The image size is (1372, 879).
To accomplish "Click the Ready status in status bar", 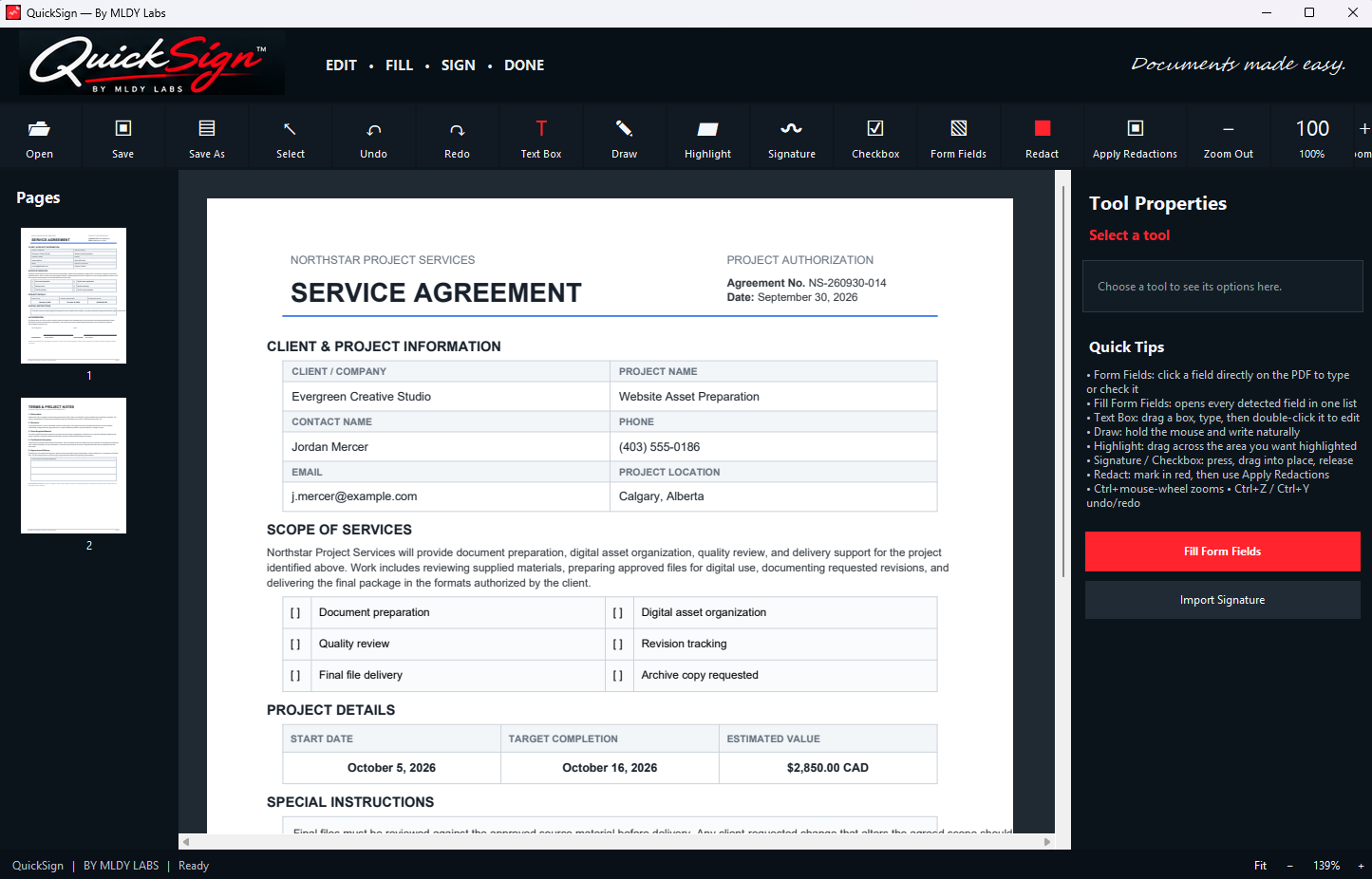I will (x=194, y=866).
